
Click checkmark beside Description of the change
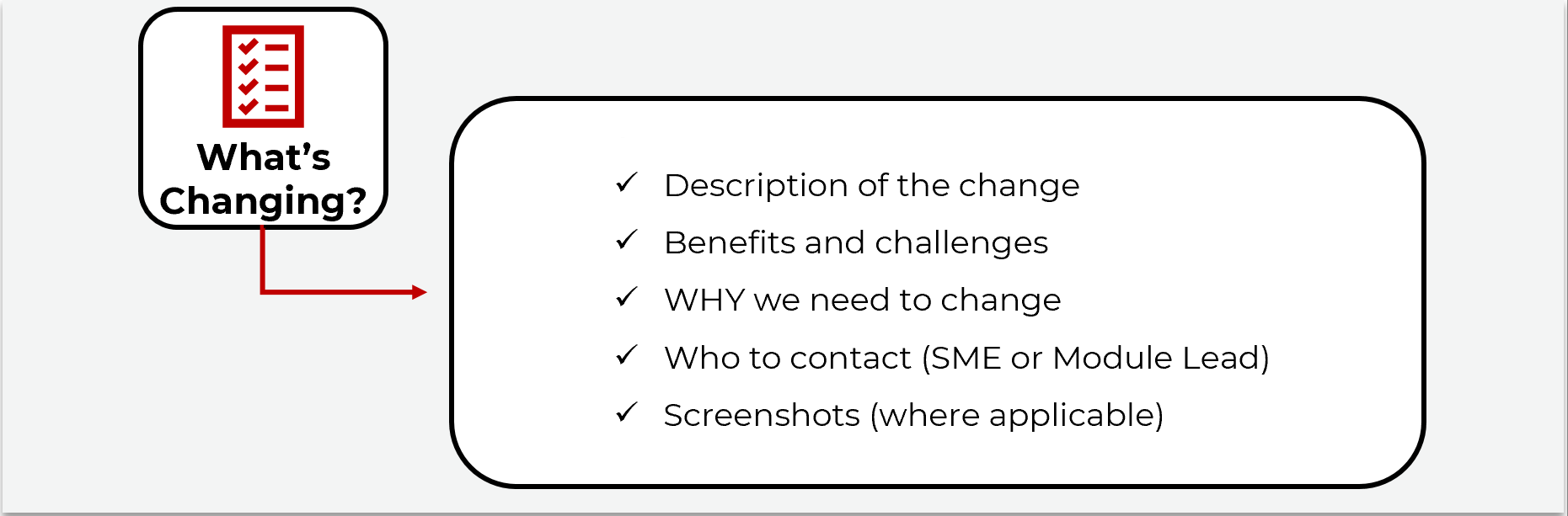pos(626,183)
